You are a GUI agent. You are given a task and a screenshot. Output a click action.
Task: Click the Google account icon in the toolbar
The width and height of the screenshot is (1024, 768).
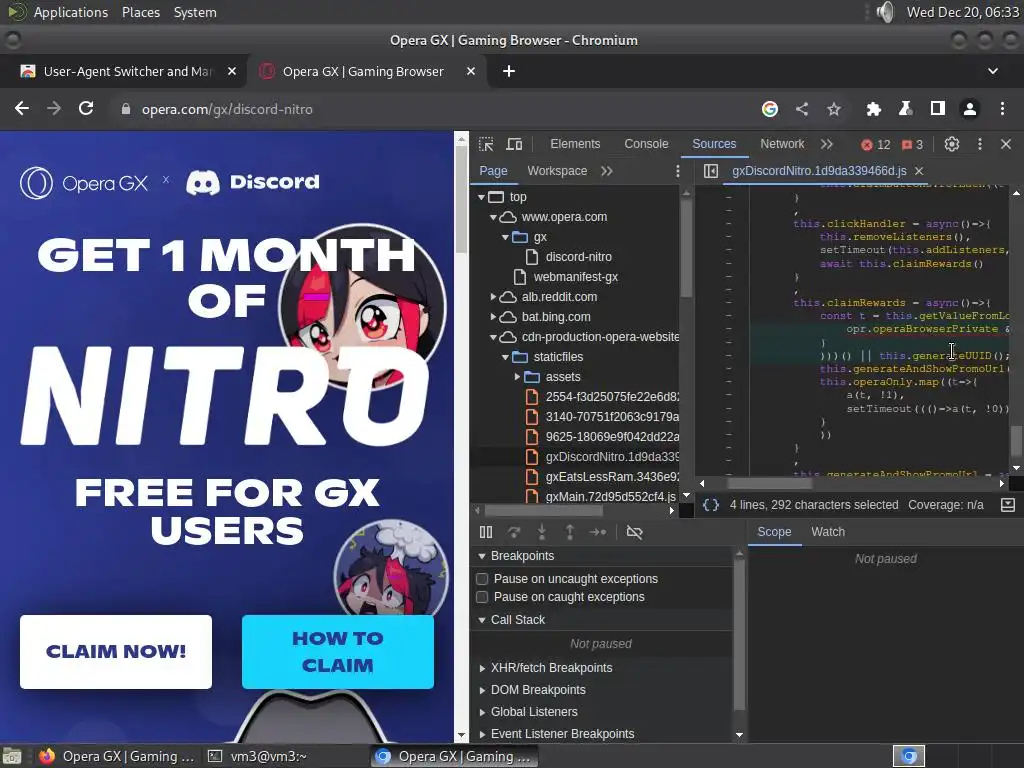(770, 109)
